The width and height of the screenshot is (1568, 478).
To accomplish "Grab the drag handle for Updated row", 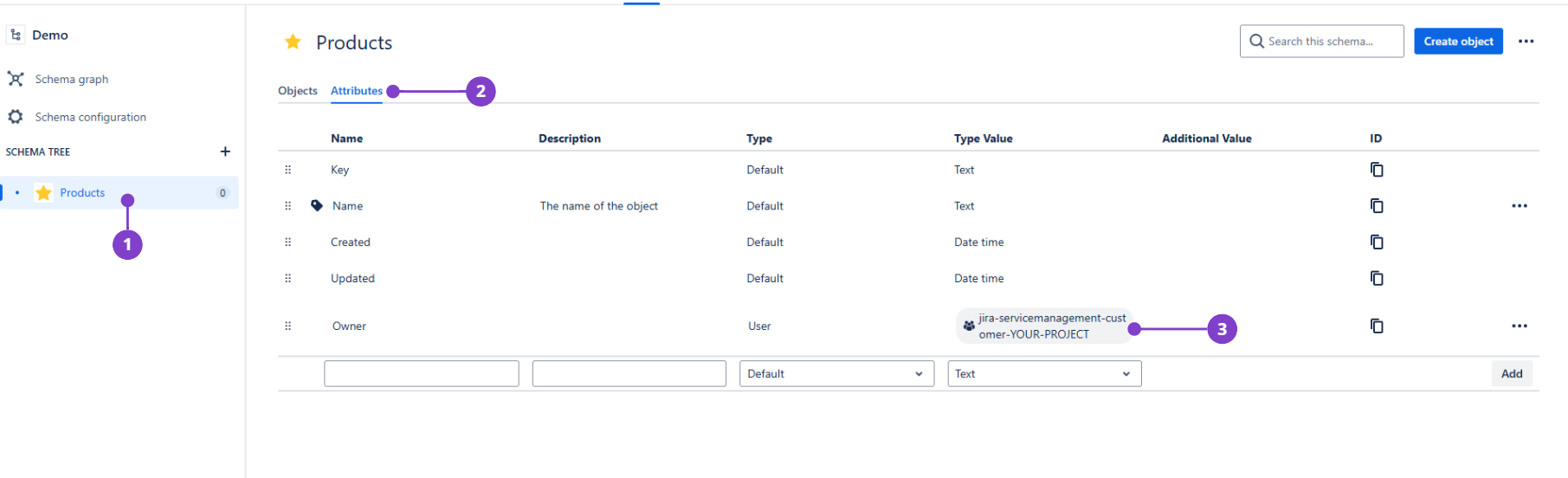I will click(x=288, y=278).
